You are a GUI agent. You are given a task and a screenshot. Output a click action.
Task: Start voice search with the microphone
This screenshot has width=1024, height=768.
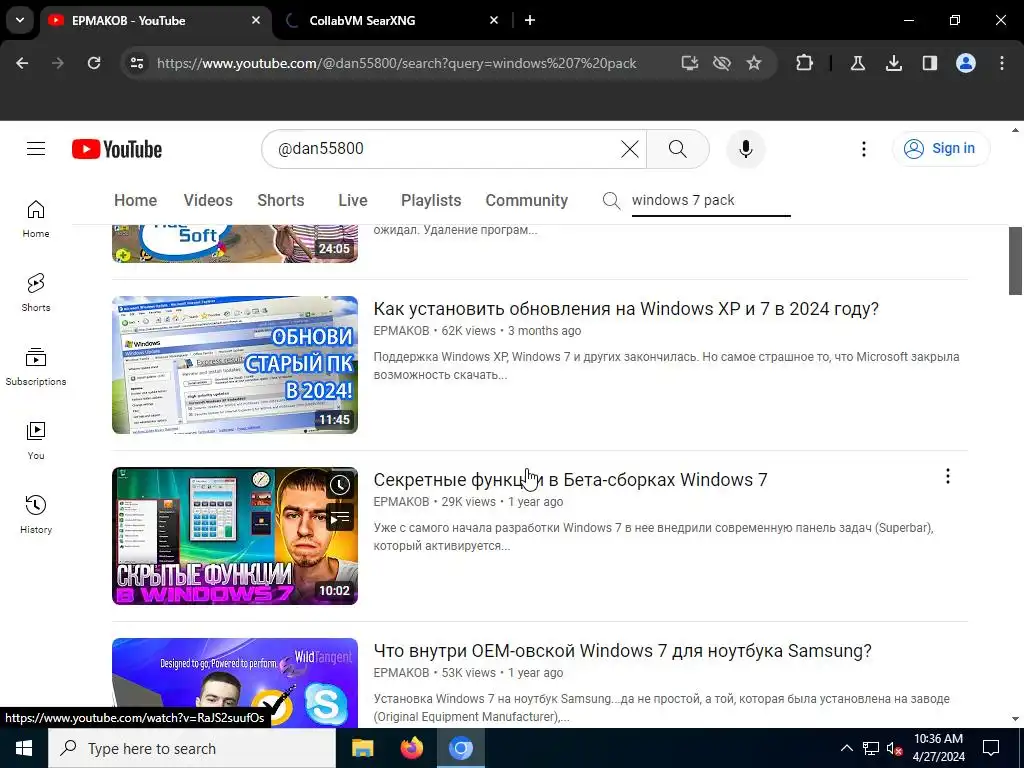click(x=746, y=149)
